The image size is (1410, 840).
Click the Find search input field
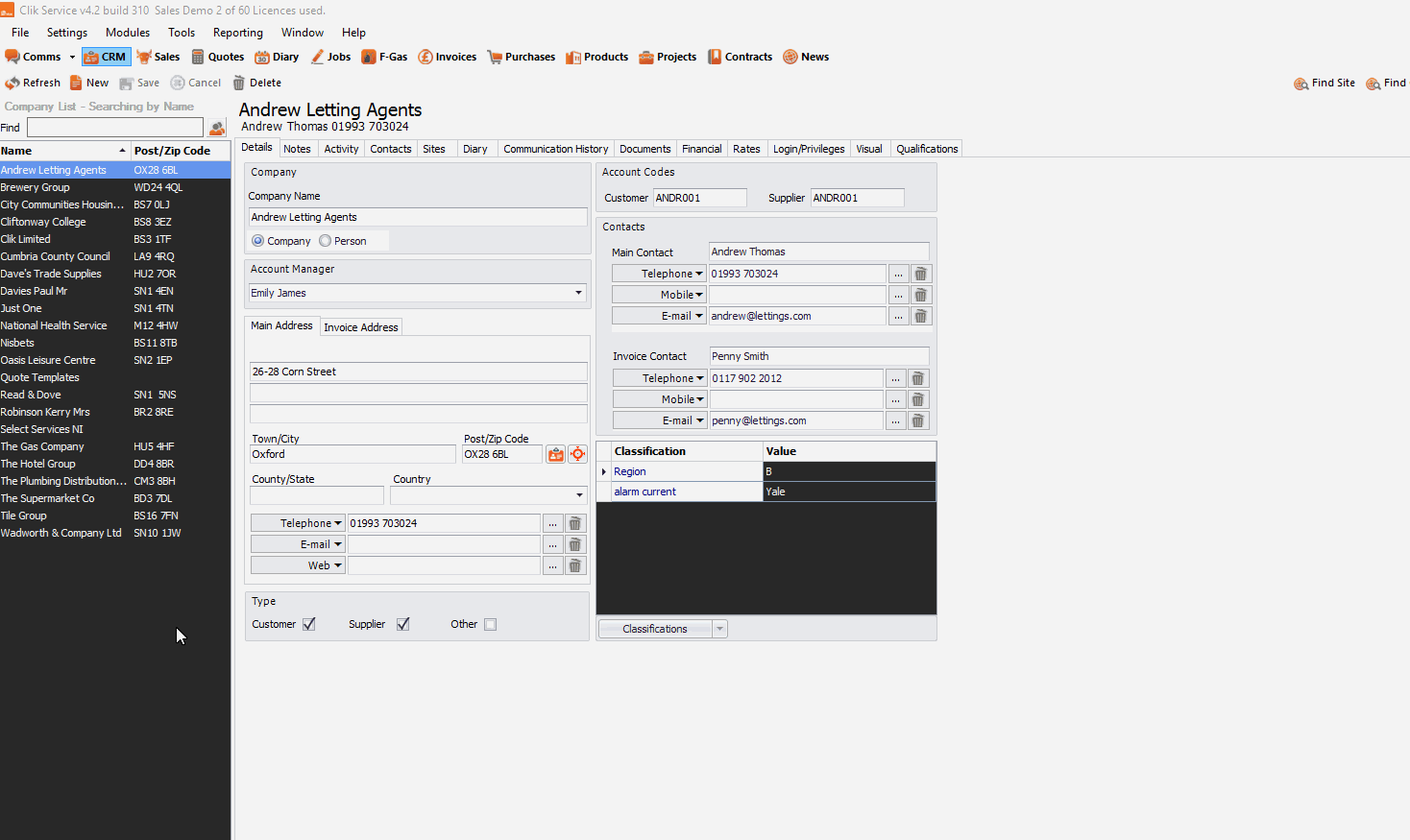[115, 128]
